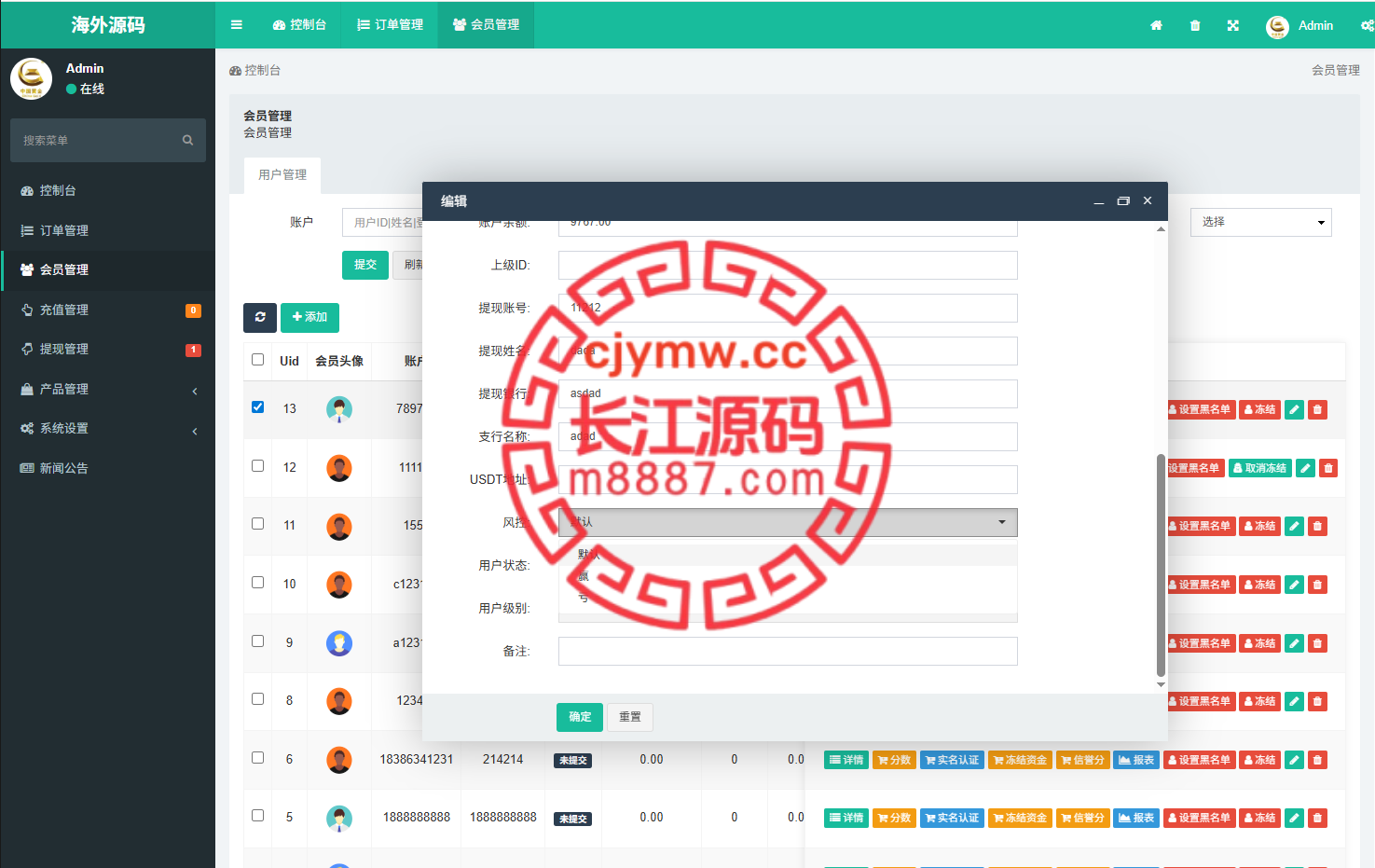The image size is (1375, 868).
Task: Check the checkbox for Uid 6
Action: (258, 758)
